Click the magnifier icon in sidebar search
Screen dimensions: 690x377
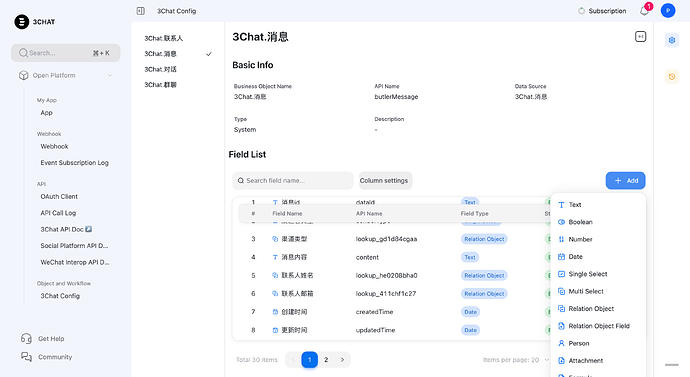tap(23, 53)
